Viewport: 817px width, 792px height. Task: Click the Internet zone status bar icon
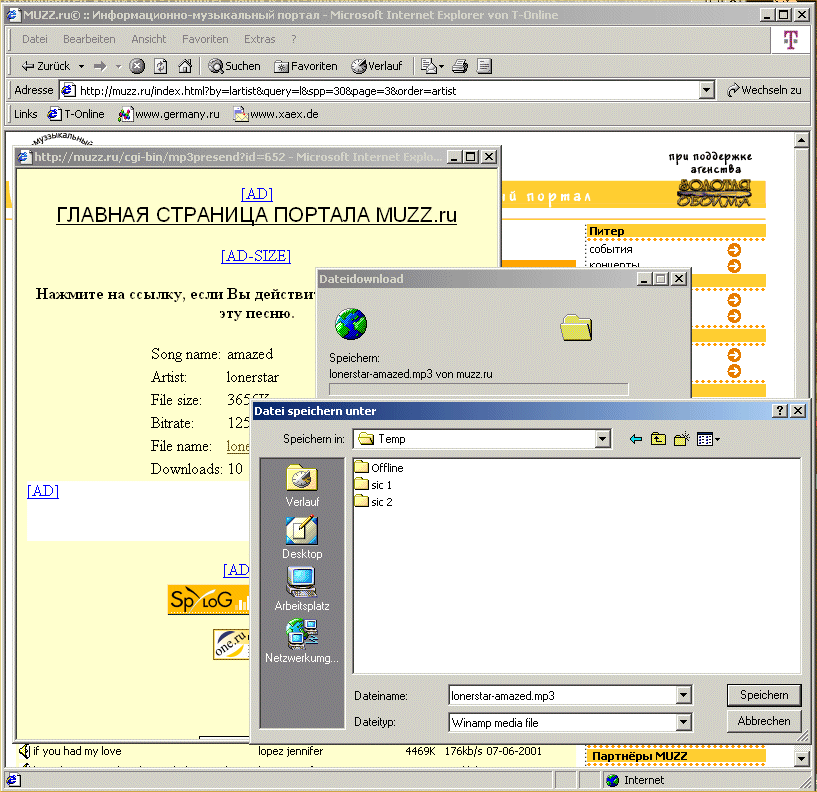click(612, 780)
